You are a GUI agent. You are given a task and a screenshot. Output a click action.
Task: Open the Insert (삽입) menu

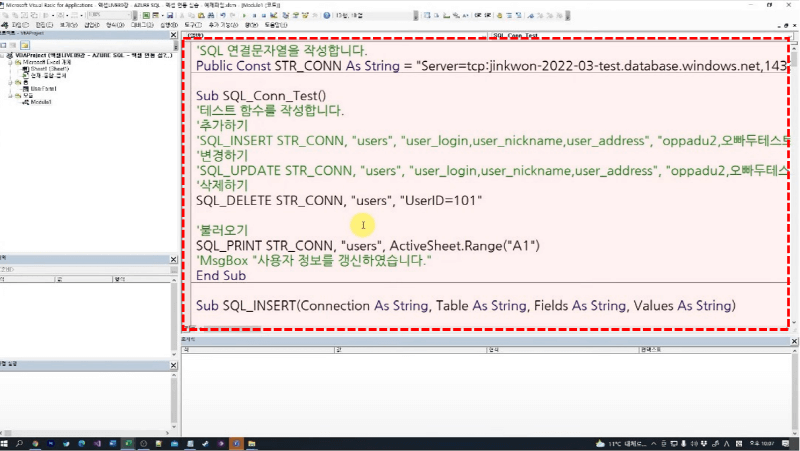(92, 25)
